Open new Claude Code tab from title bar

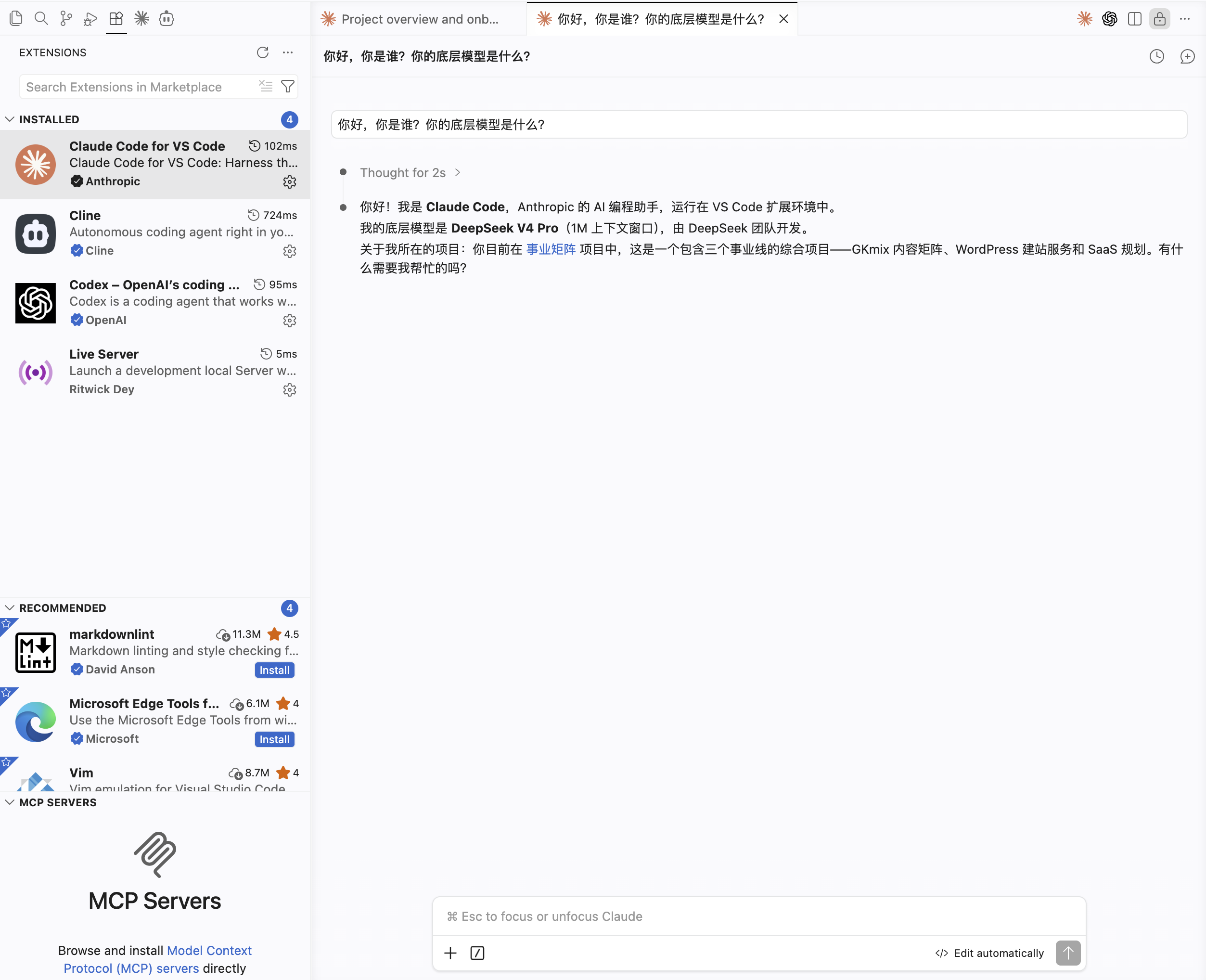[x=1085, y=19]
